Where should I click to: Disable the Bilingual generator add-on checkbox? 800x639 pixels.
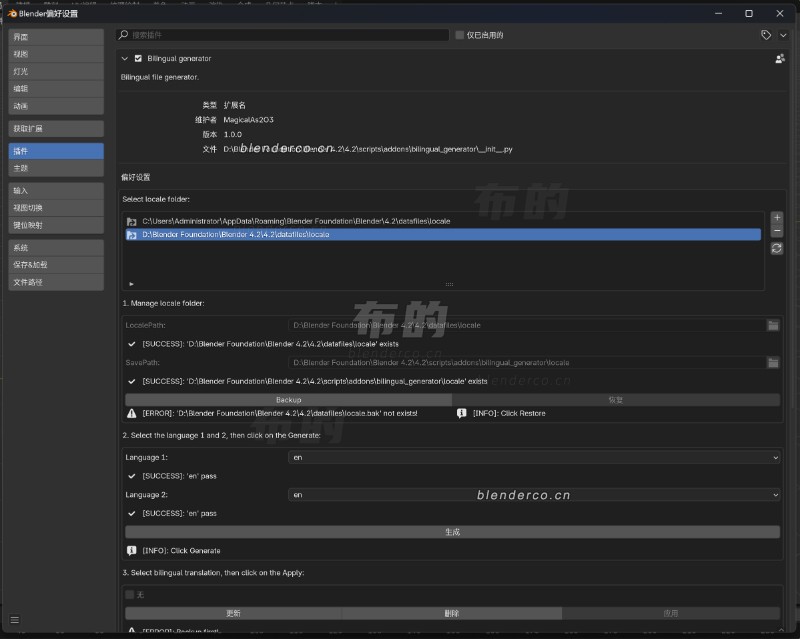[138, 59]
